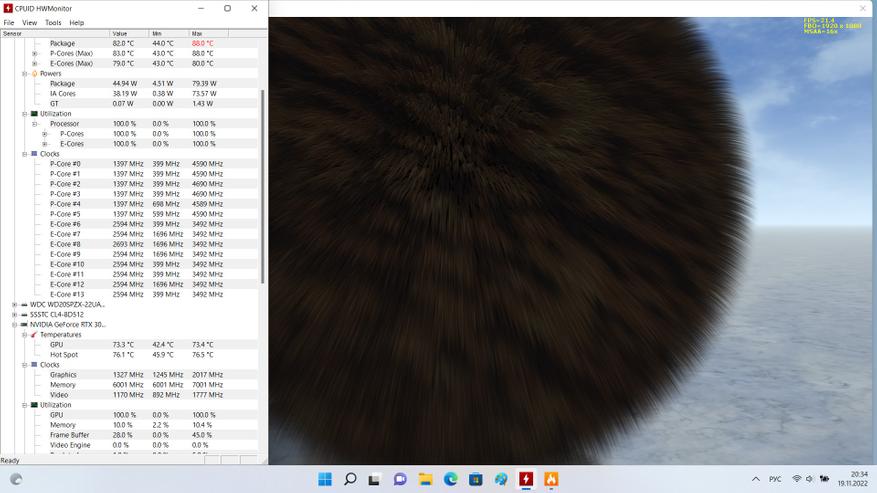Expand the P-Cores utilization node
877x493 pixels.
coord(45,134)
